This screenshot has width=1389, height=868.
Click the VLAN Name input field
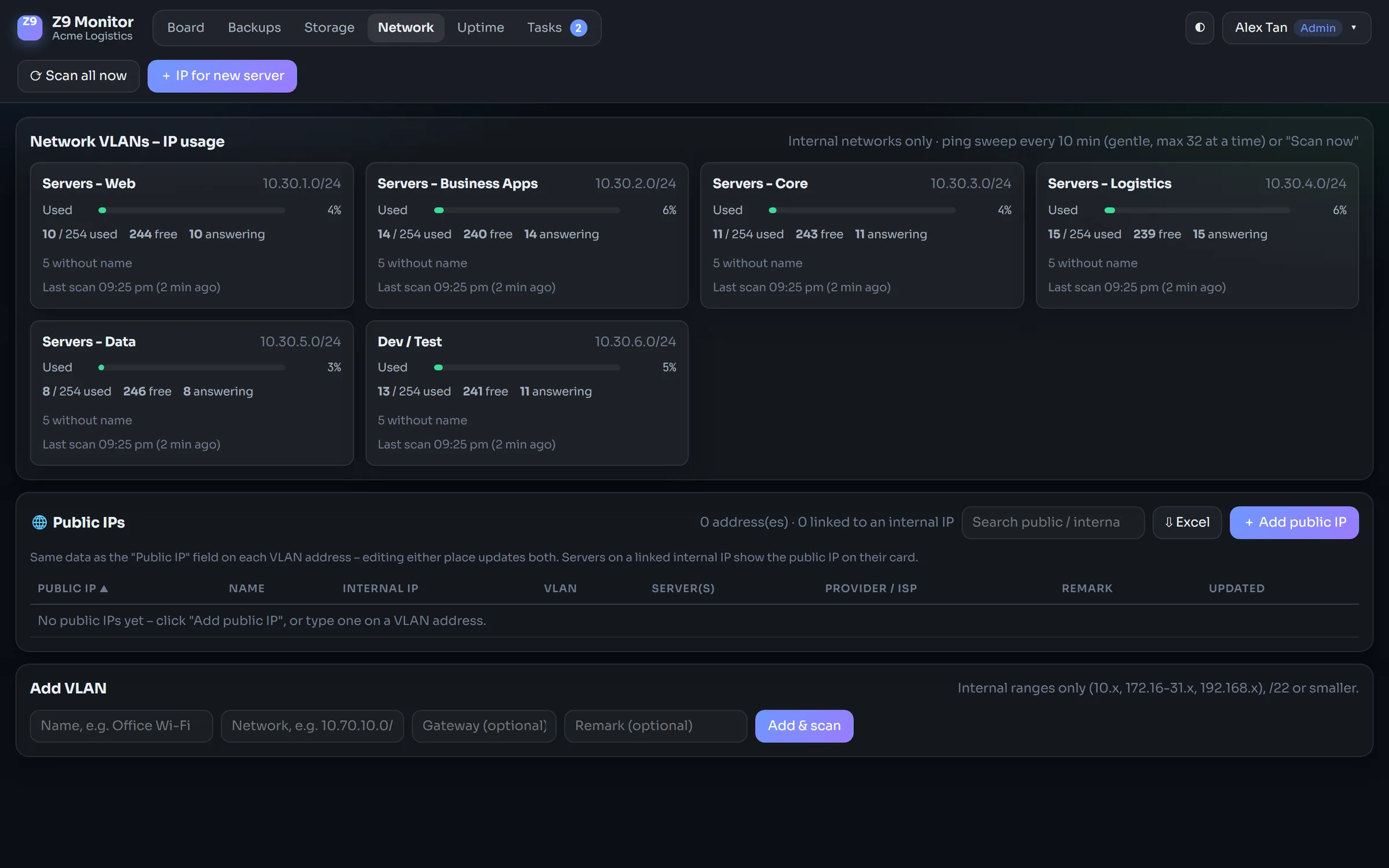[x=122, y=726]
